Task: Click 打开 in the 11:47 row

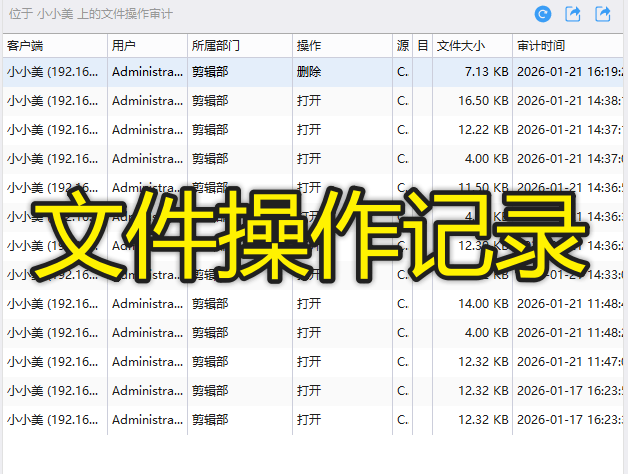Action: pyautogui.click(x=309, y=362)
